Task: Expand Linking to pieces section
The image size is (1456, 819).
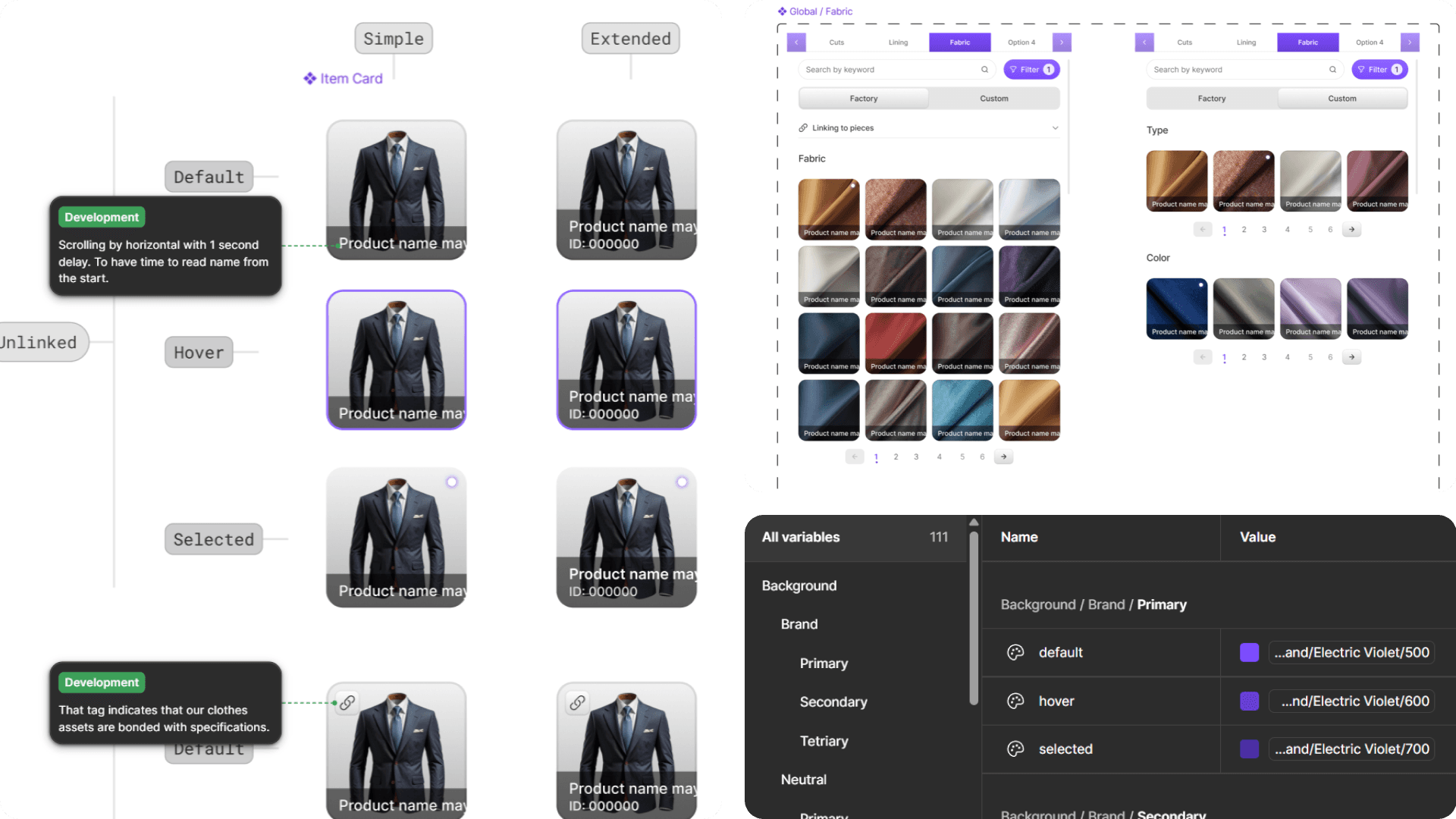Action: [x=1055, y=128]
